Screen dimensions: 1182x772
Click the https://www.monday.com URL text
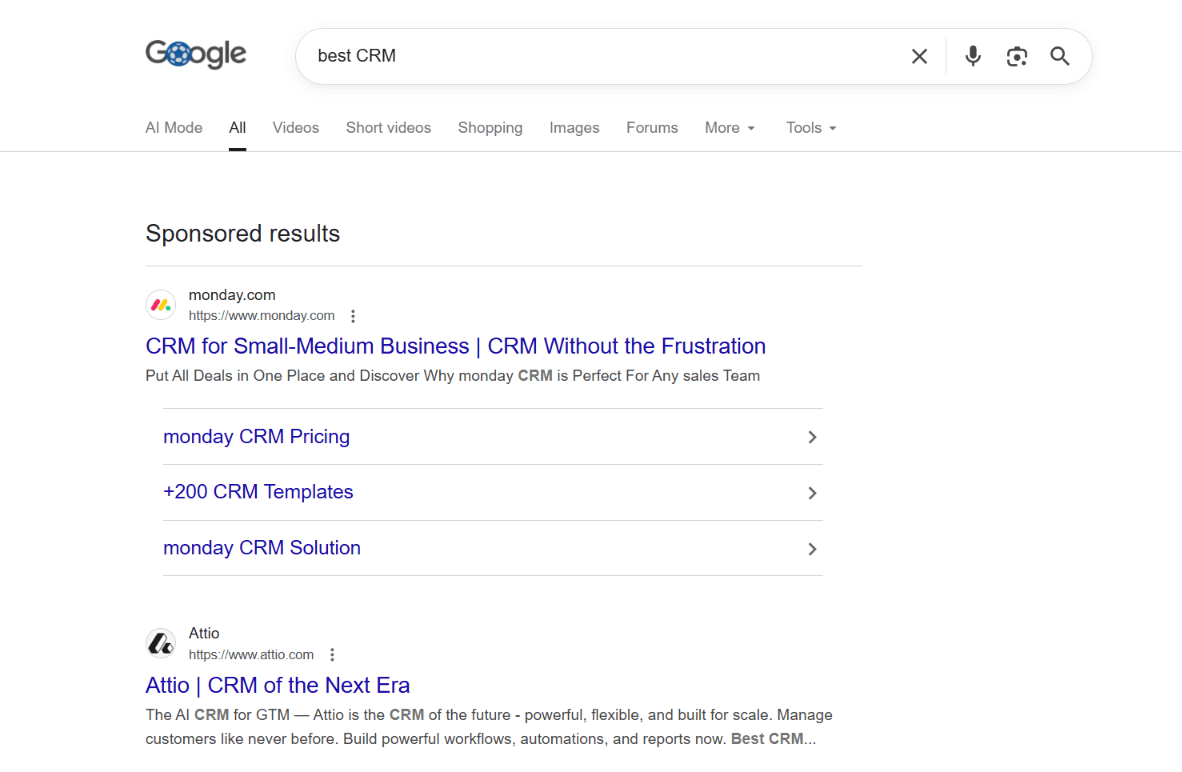point(262,316)
